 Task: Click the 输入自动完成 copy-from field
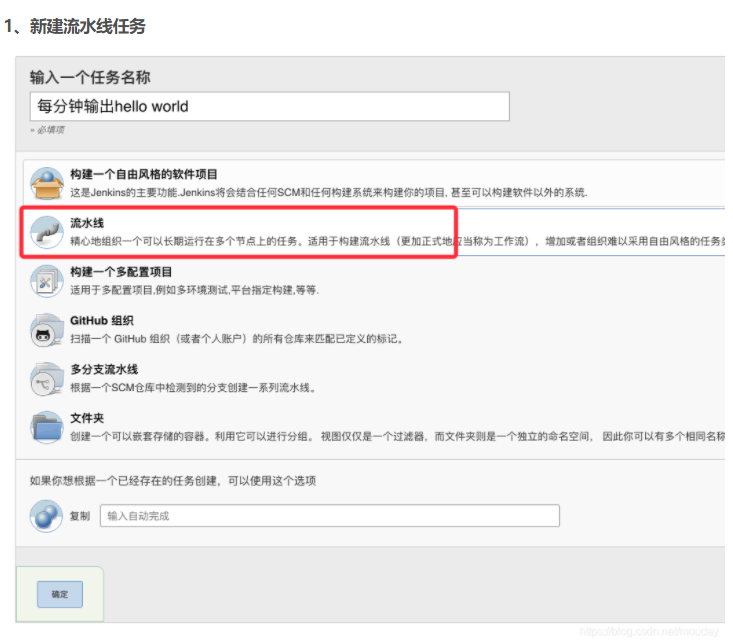point(330,516)
